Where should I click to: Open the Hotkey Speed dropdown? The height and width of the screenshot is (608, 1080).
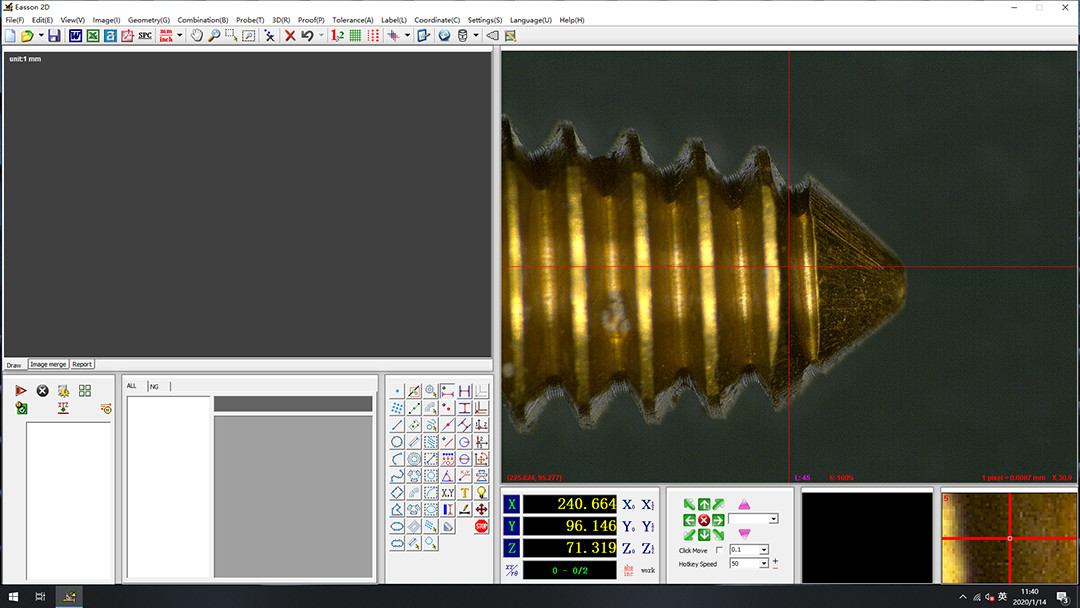tap(764, 564)
